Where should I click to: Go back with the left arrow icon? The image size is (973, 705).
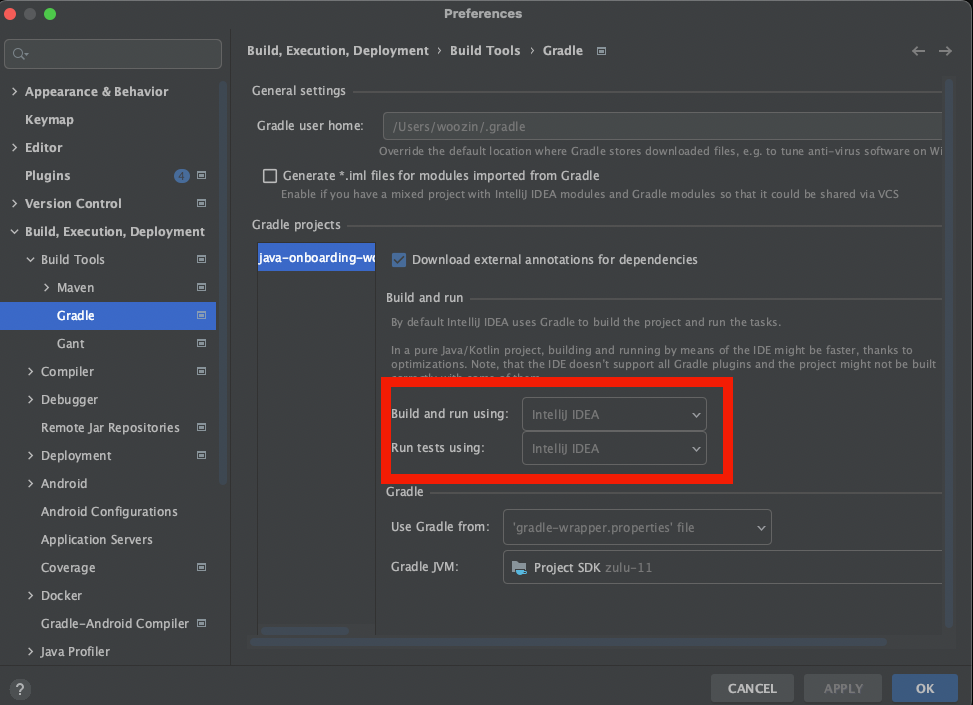pos(918,51)
